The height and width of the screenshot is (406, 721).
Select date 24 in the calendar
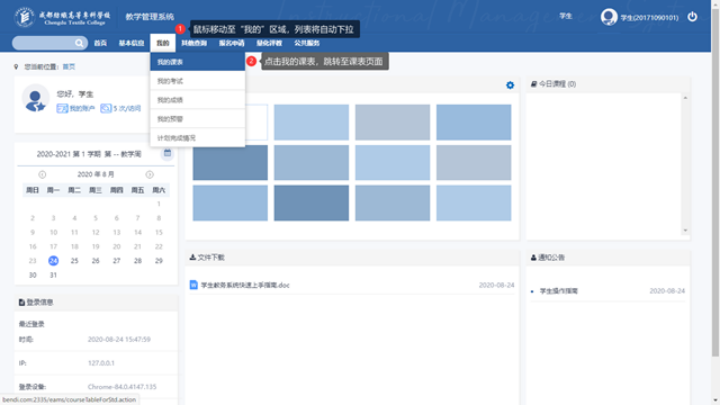53,261
